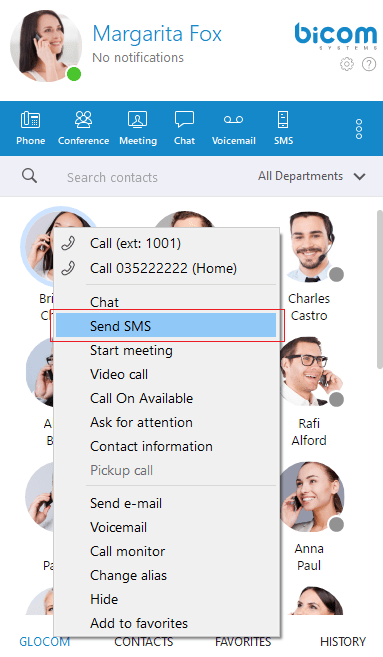Screen dimensions: 383x657
Task: Click the Charles Castro name label
Action: tap(309, 307)
